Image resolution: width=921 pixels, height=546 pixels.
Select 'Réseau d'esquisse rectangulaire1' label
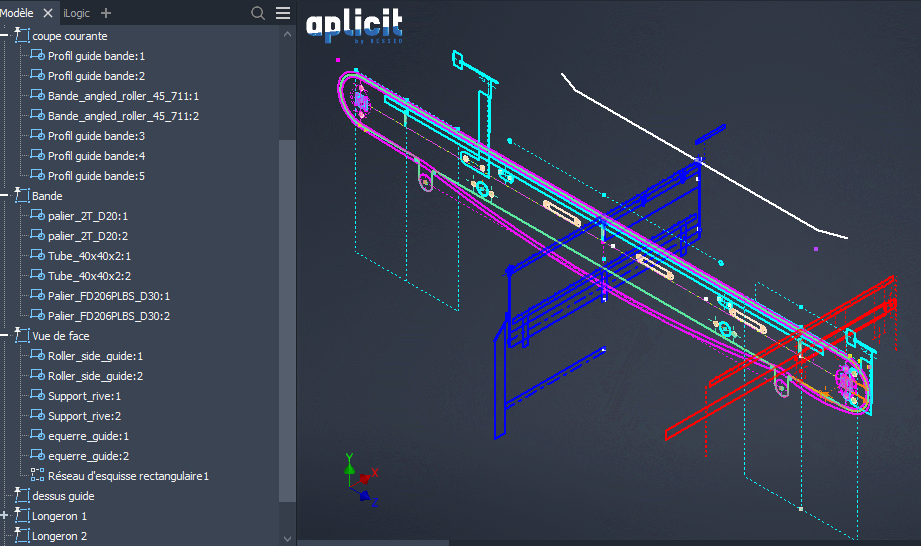click(x=128, y=476)
